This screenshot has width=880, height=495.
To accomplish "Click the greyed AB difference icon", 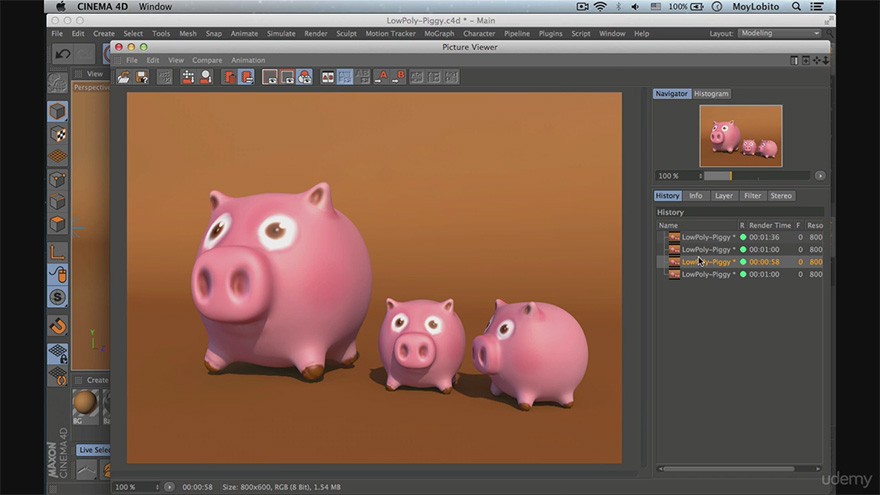I will (363, 77).
